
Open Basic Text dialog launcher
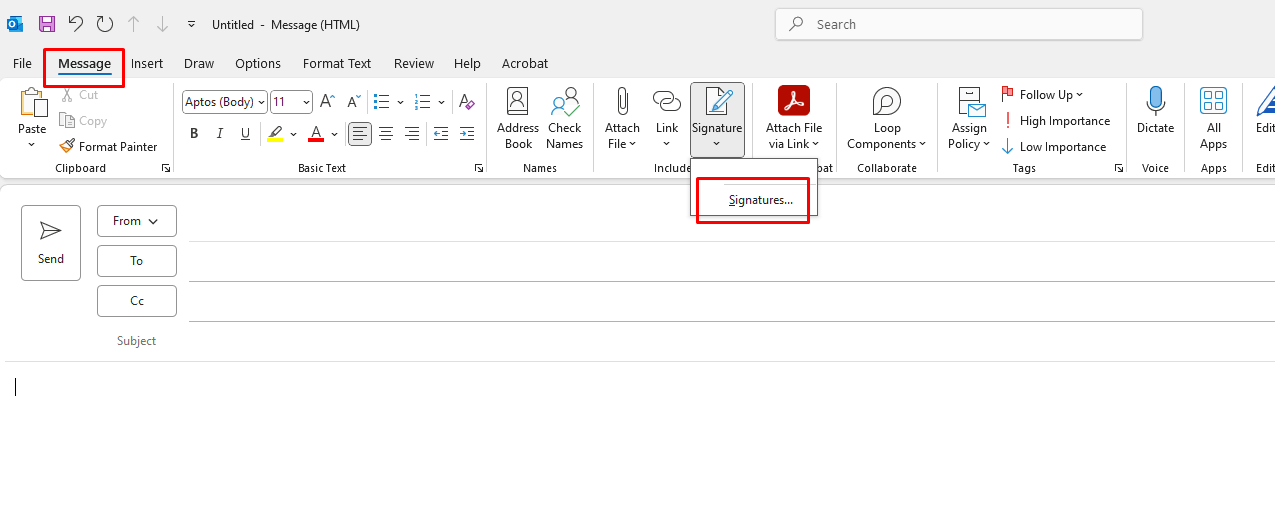coord(479,169)
